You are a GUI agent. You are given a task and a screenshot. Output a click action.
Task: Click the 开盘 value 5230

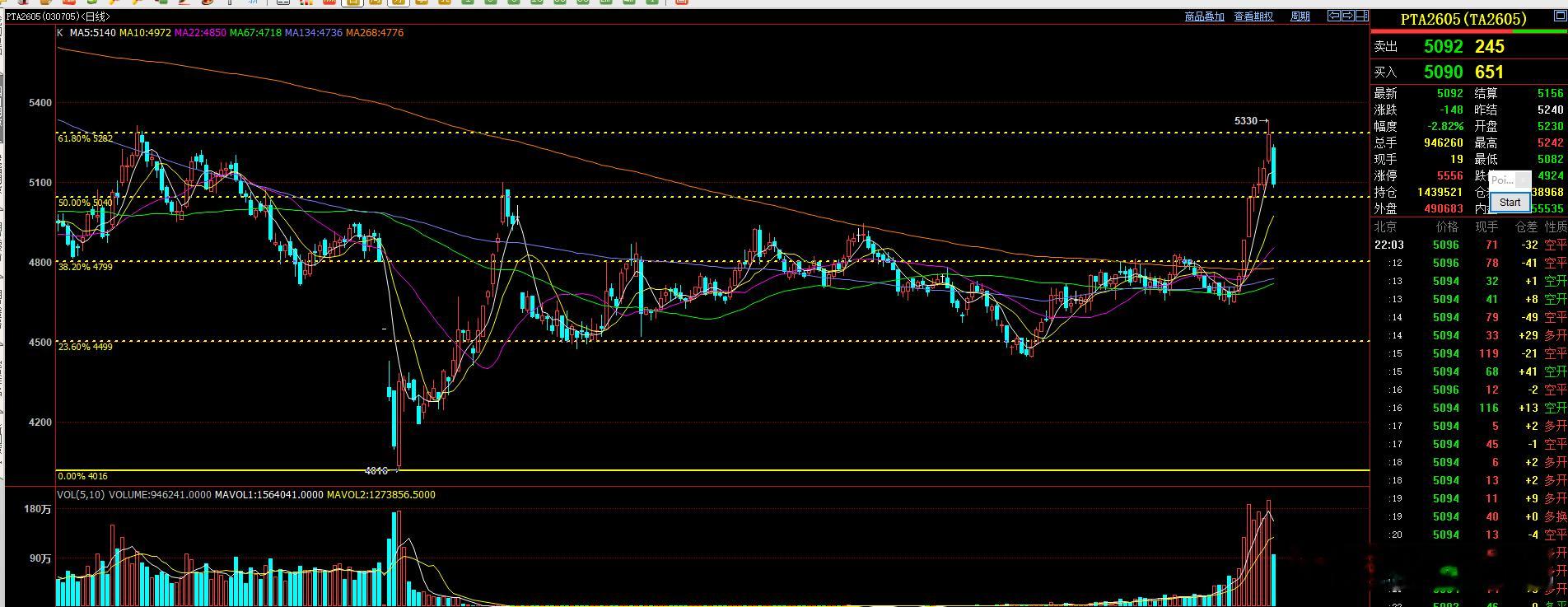tap(1550, 126)
